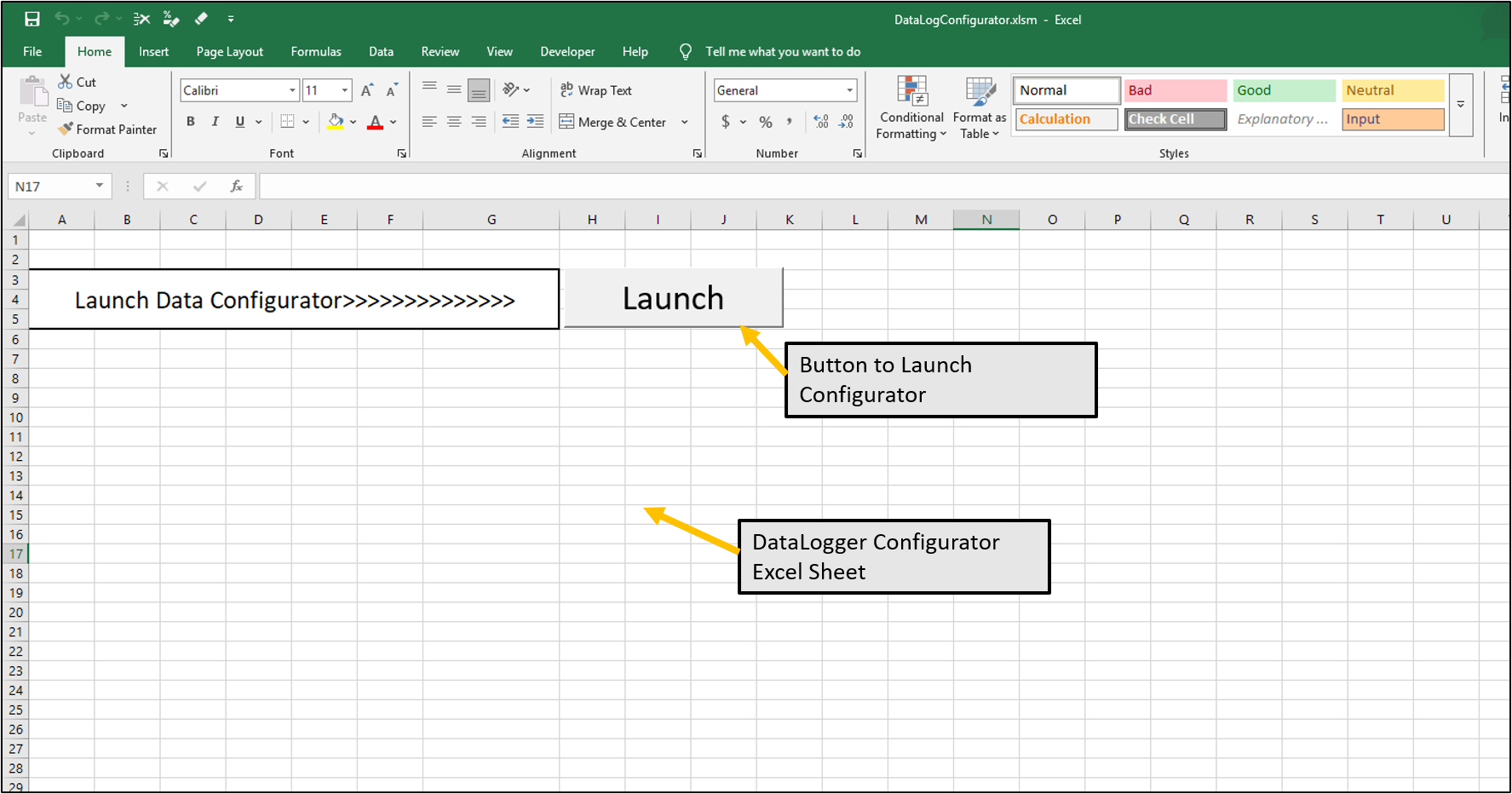The height and width of the screenshot is (794, 1512).
Task: Open the font size dropdown showing 11
Action: [344, 90]
